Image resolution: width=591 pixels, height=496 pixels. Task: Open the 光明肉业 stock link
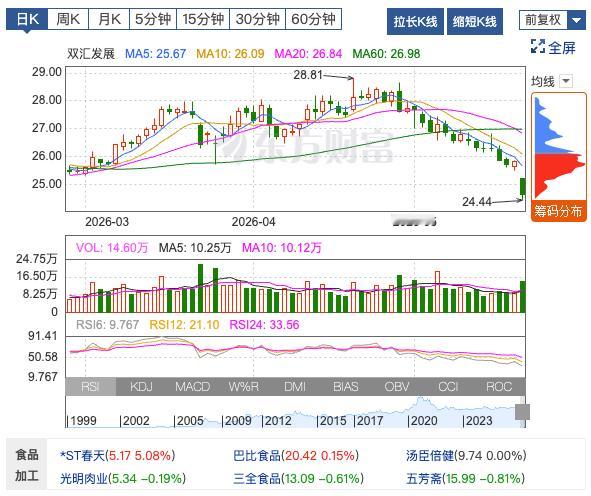pyautogui.click(x=84, y=479)
